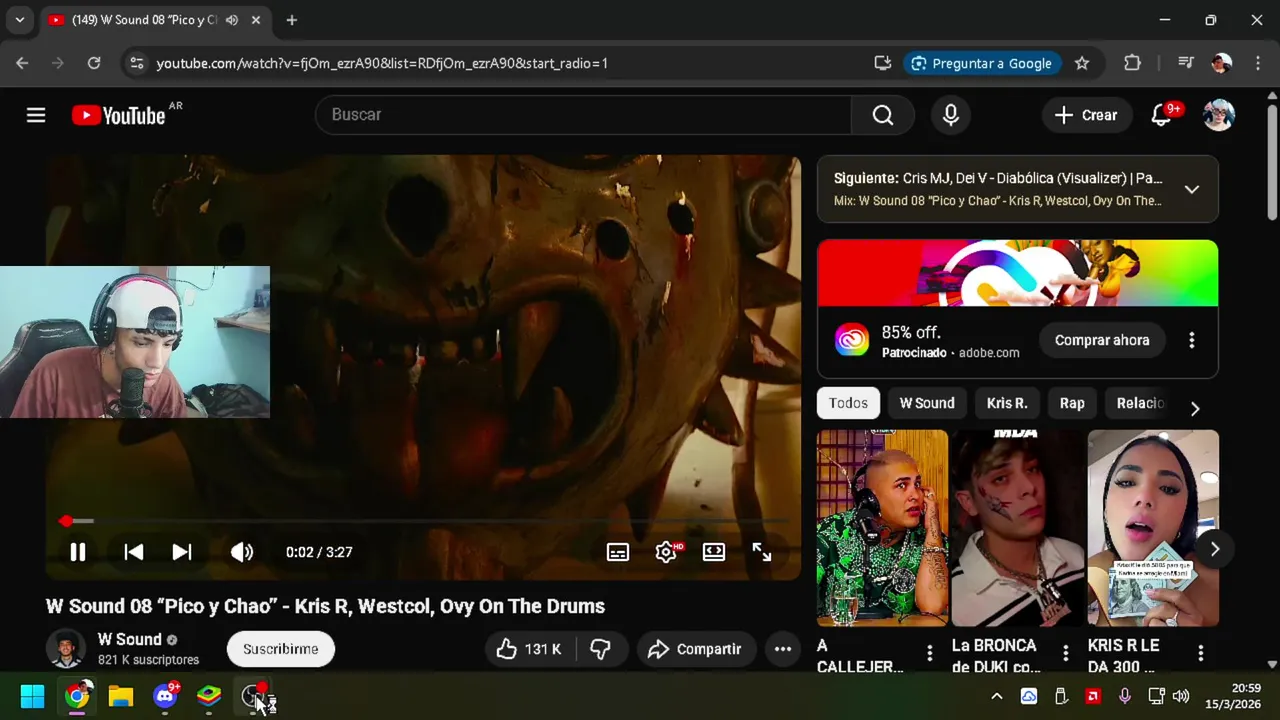This screenshot has width=1280, height=720.
Task: Focus the Buscar search field
Action: tap(584, 115)
